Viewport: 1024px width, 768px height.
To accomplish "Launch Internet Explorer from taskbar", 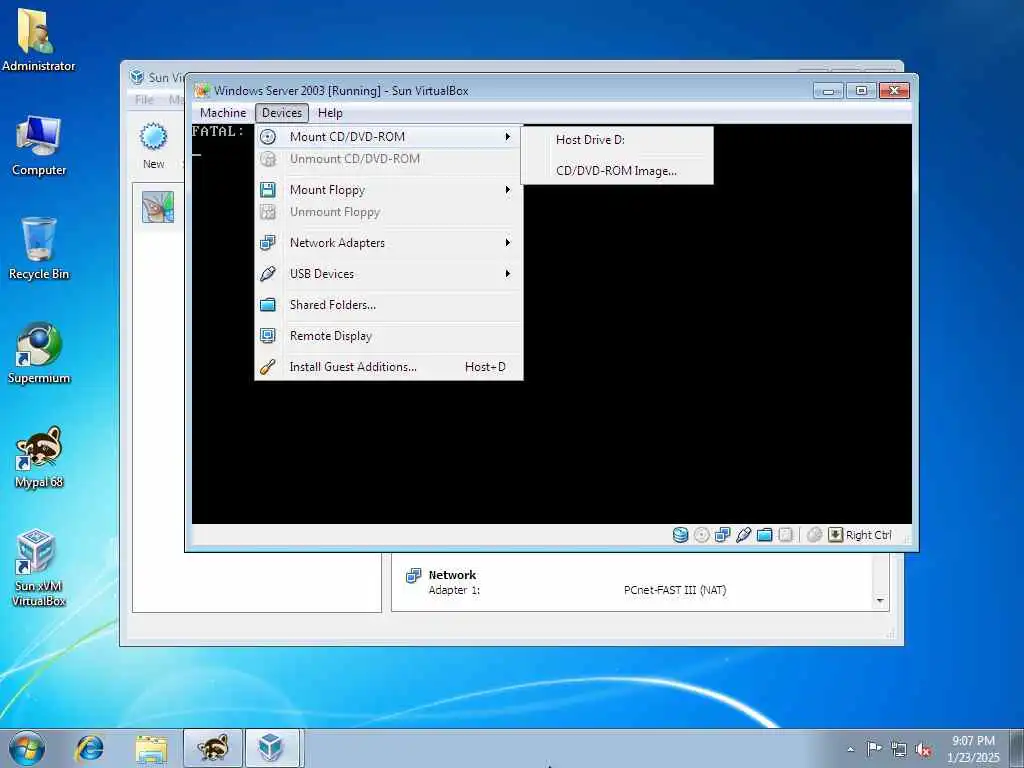I will click(x=89, y=748).
